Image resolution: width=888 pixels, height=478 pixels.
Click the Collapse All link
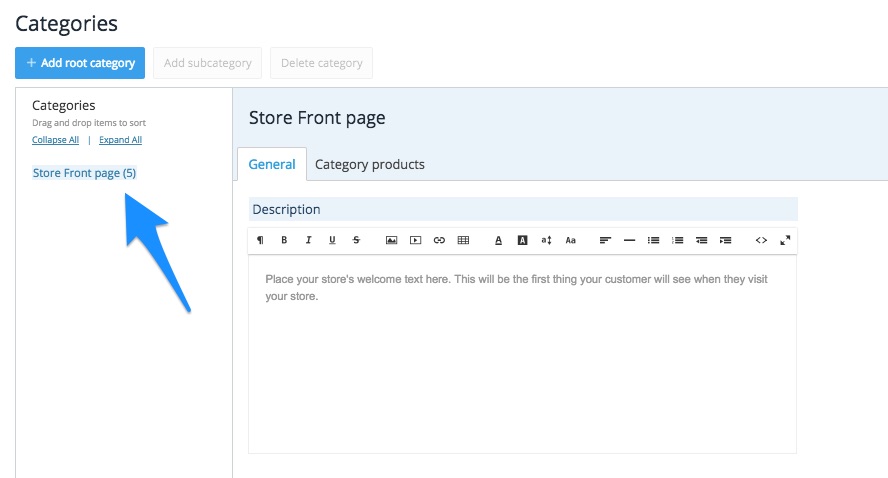[x=56, y=140]
